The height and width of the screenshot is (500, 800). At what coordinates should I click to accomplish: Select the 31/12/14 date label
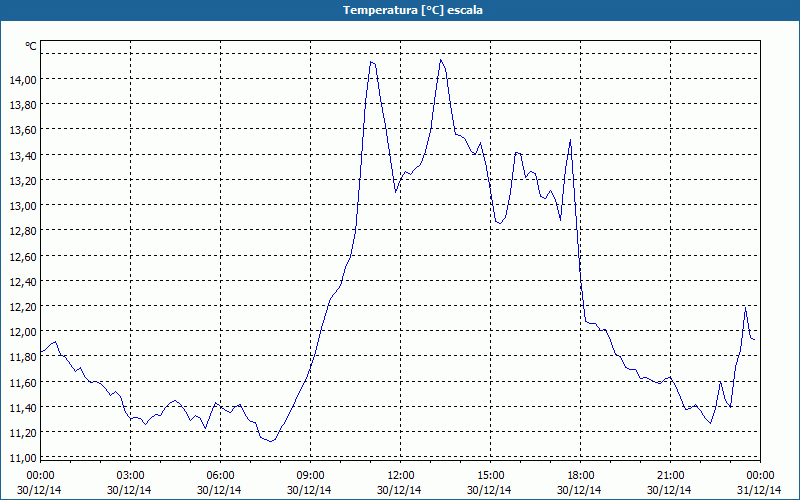[759, 490]
